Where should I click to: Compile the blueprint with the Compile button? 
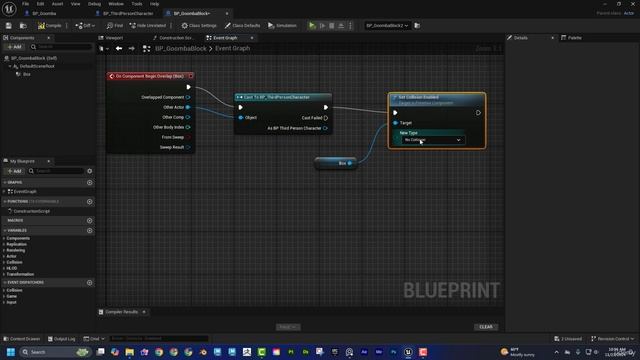click(x=49, y=26)
